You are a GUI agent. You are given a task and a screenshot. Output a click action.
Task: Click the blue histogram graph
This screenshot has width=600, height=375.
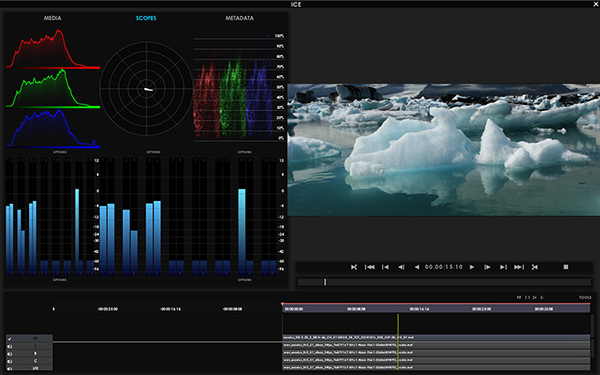tap(53, 128)
